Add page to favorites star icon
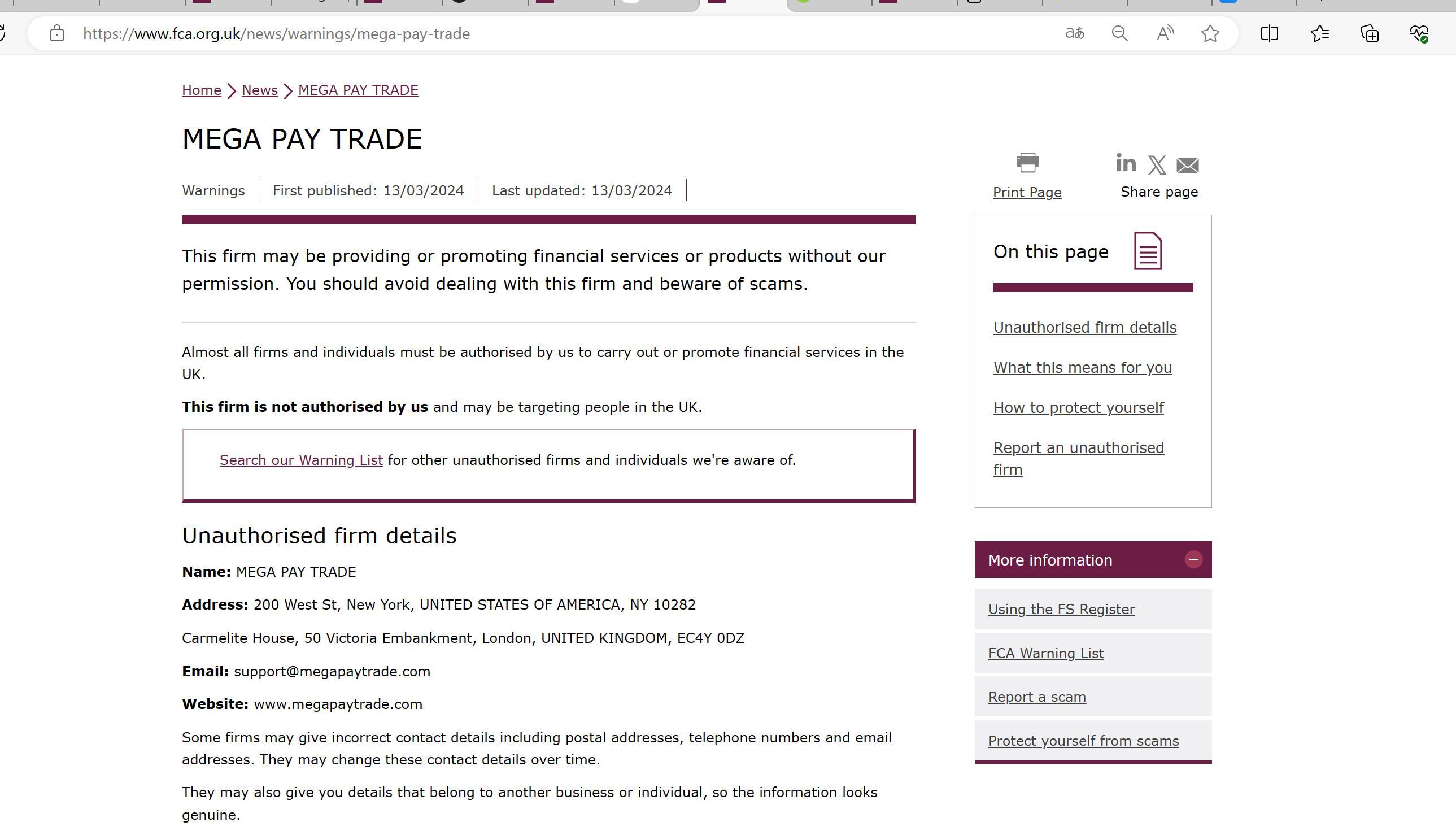The width and height of the screenshot is (1456, 835). (1210, 33)
